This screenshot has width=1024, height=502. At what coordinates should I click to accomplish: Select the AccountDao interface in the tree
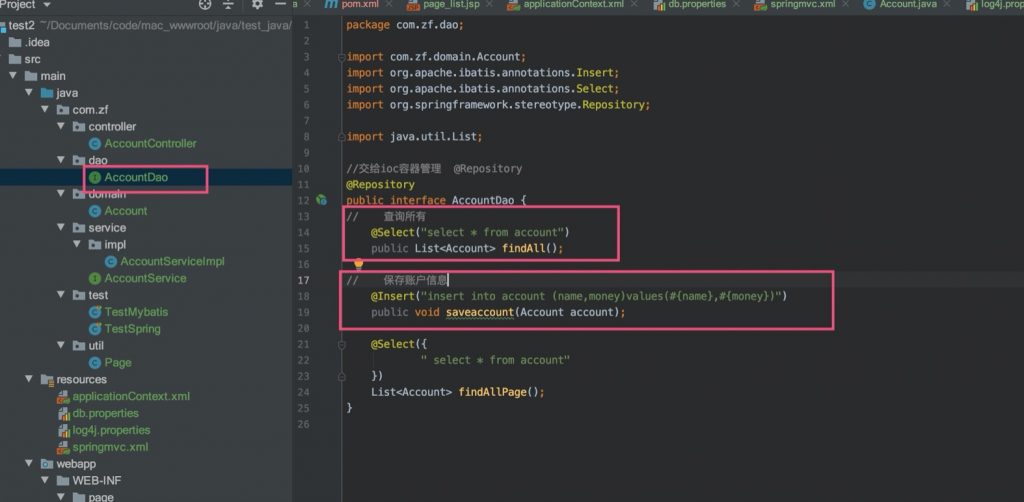[x=136, y=177]
